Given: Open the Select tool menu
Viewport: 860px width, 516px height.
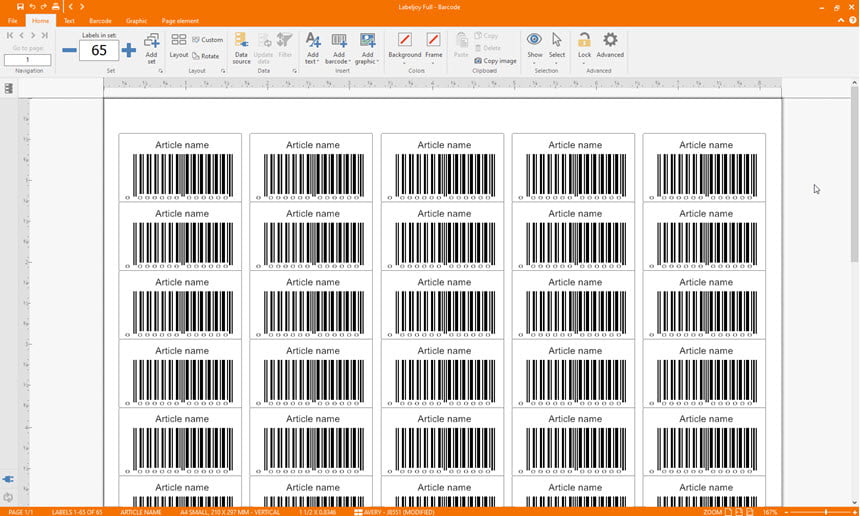Looking at the screenshot, I should tap(557, 48).
